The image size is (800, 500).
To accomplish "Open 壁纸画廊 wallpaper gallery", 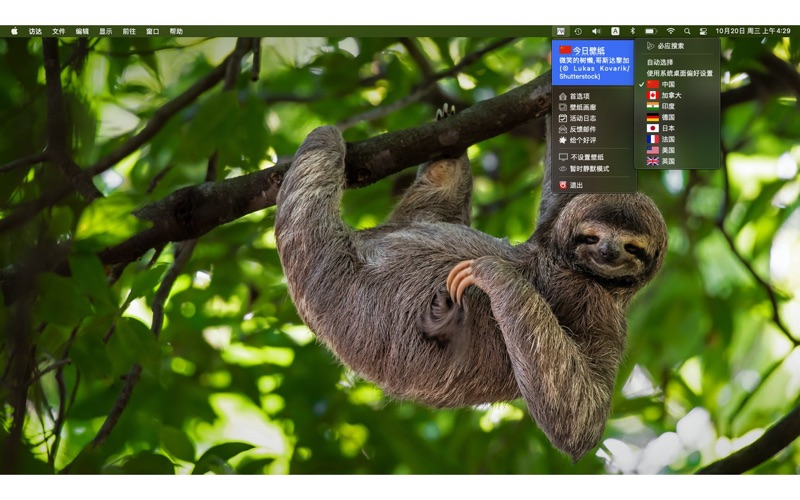I will point(582,107).
